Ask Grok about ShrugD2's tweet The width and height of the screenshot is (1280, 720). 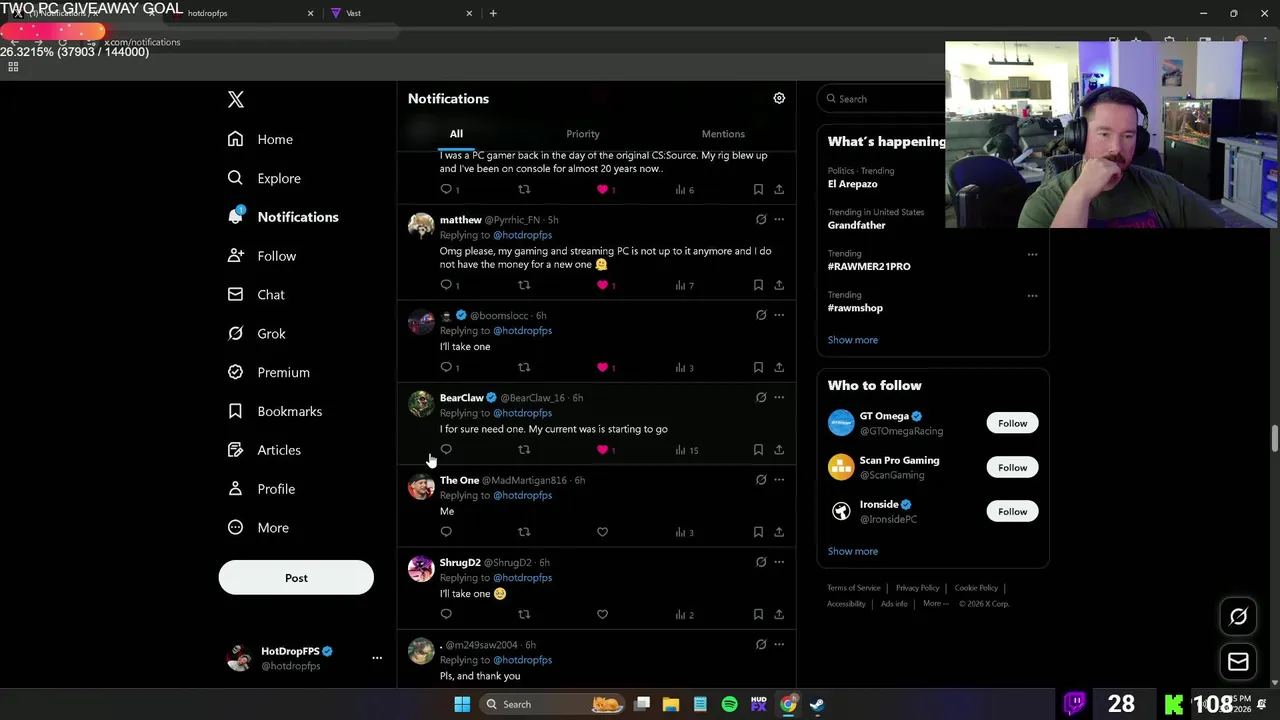[x=761, y=562]
